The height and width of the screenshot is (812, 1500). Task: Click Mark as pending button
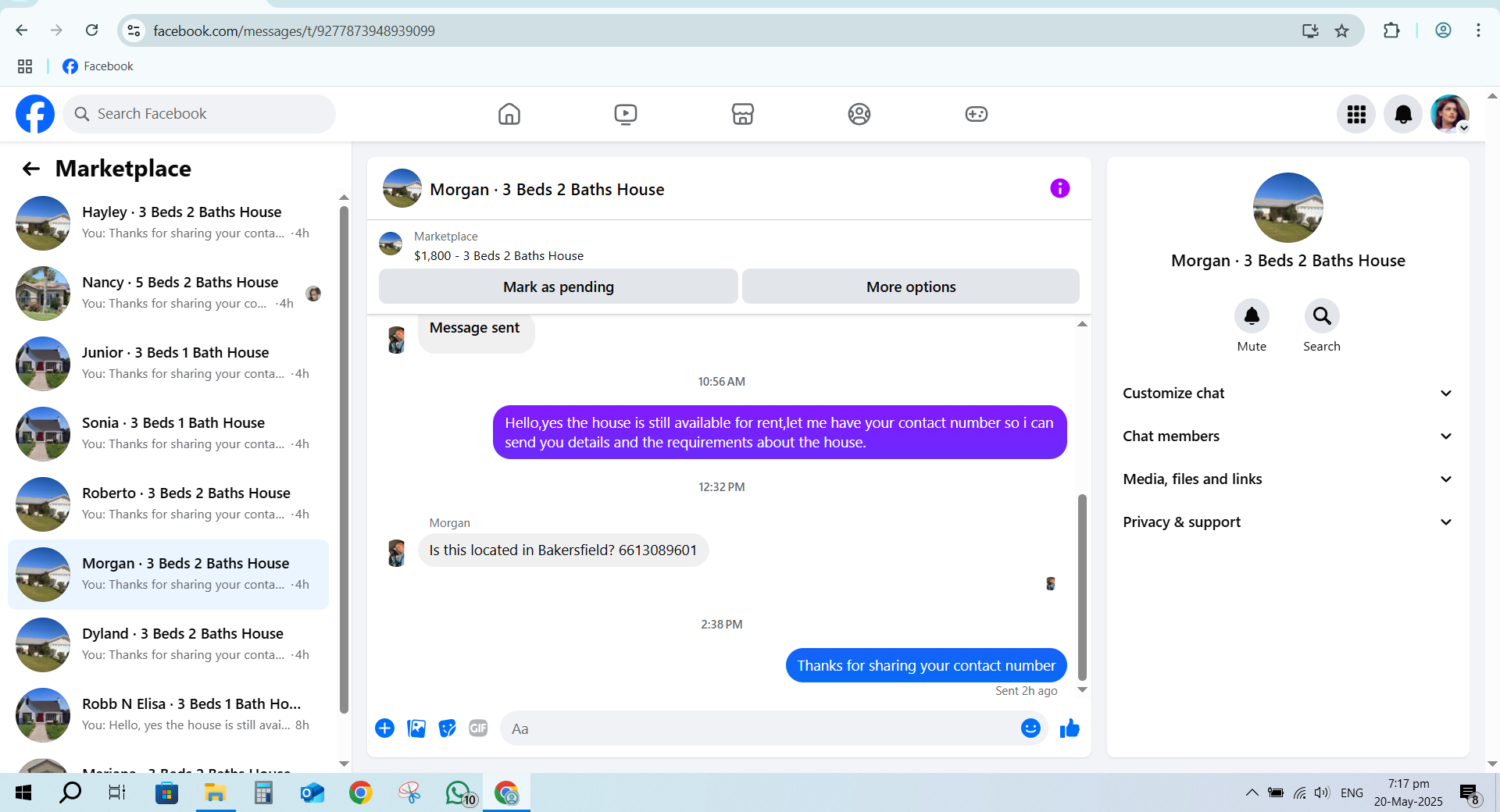(559, 287)
